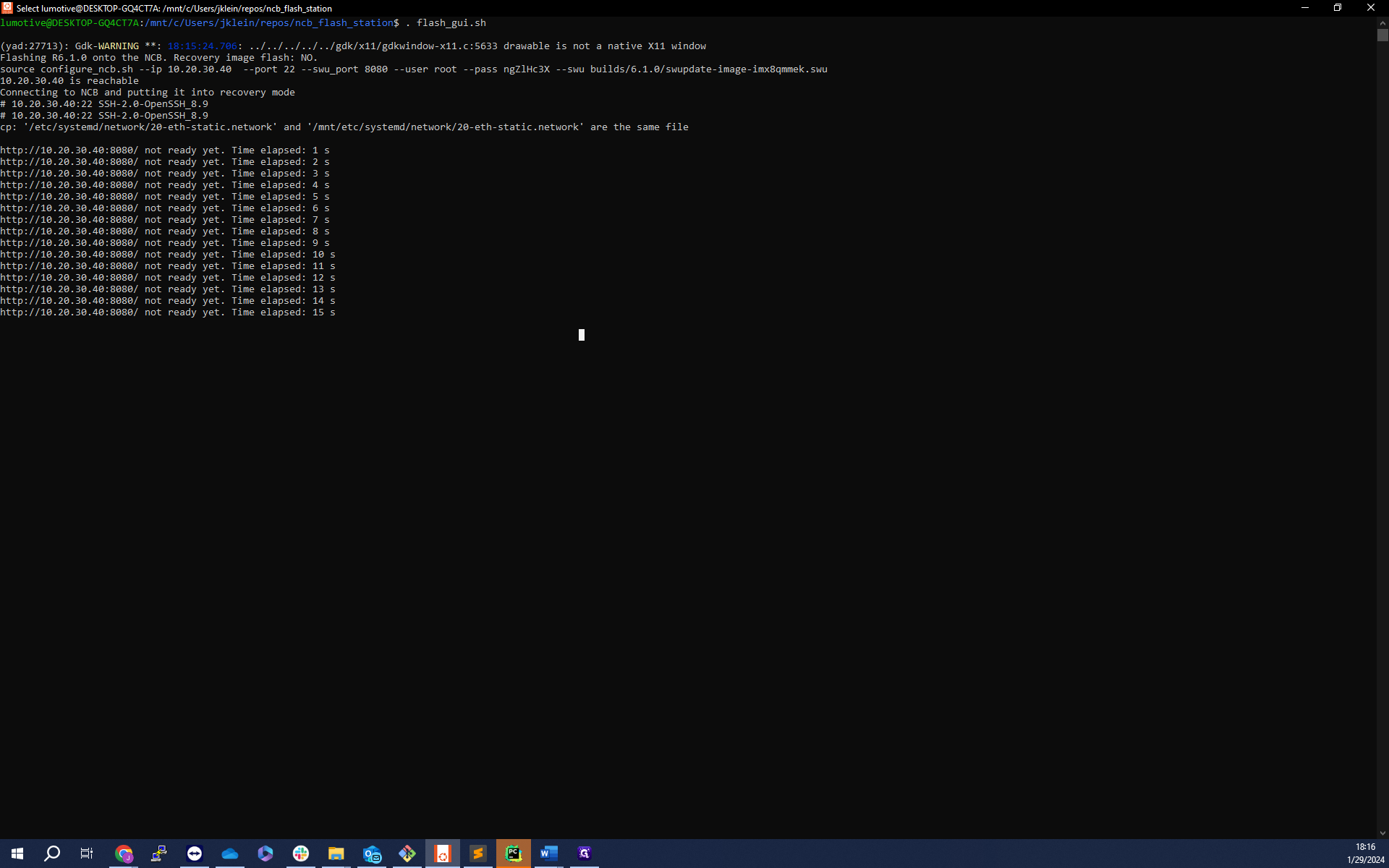The width and height of the screenshot is (1389, 868).
Task: Open PuTTY from the taskbar
Action: (x=159, y=854)
